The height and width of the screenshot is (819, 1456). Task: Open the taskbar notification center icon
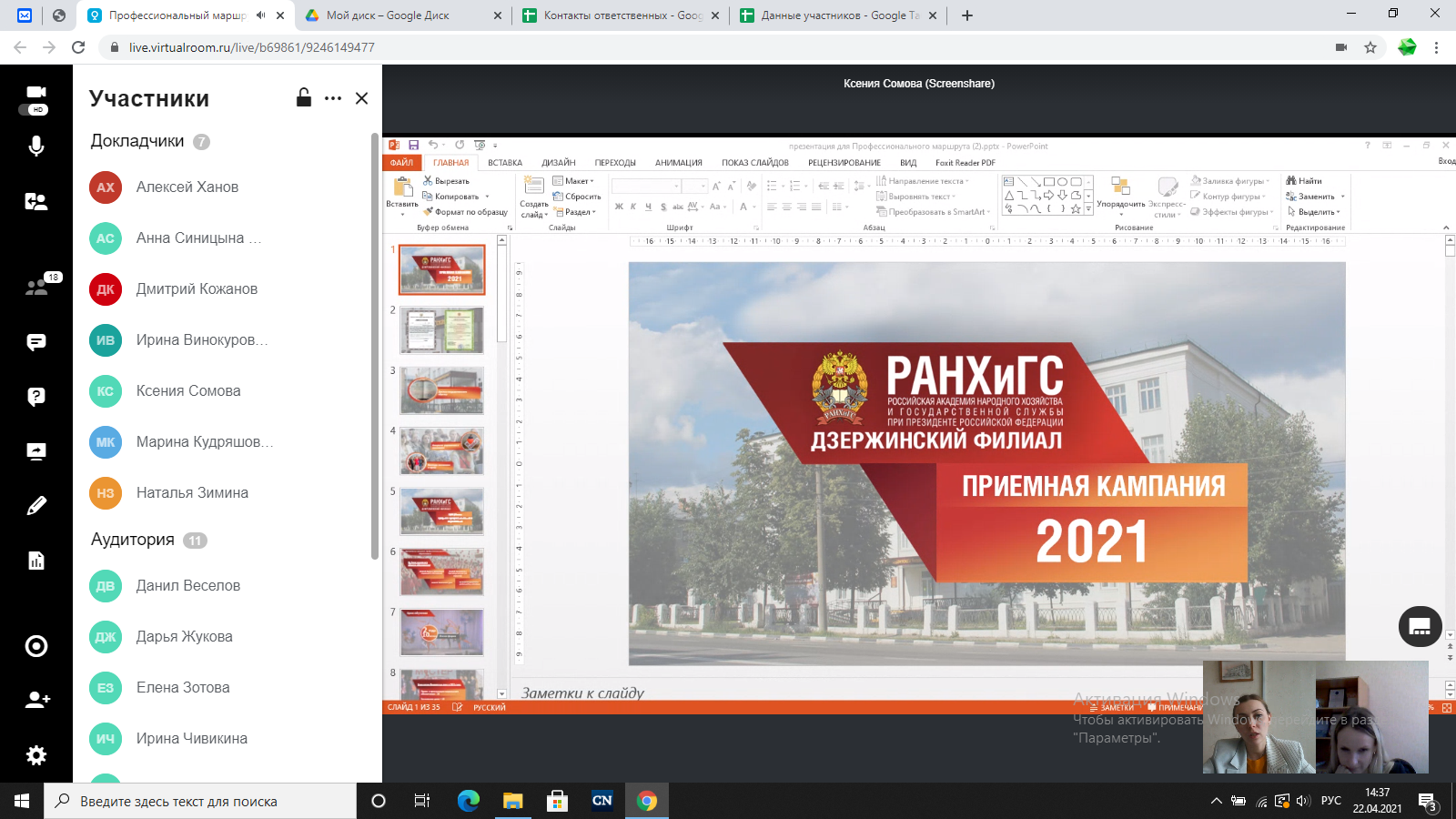(x=1427, y=801)
